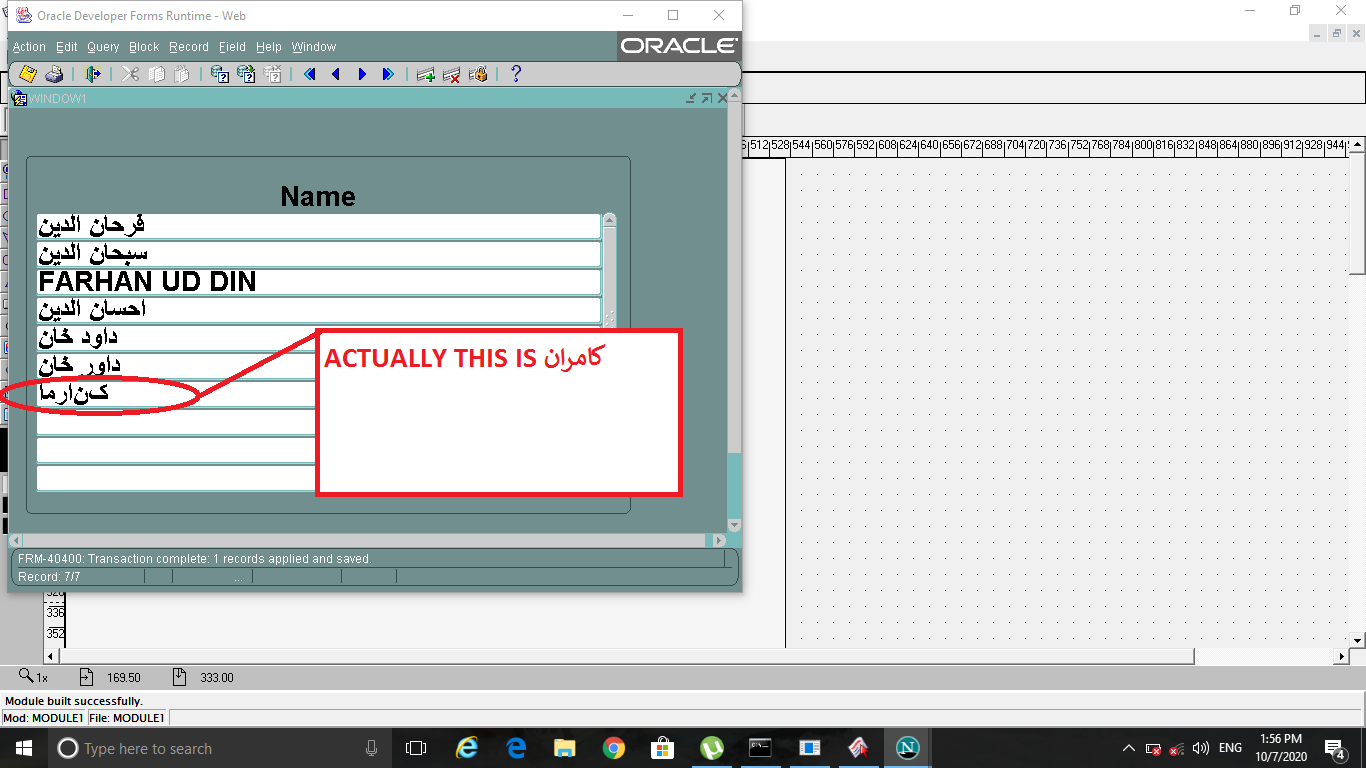Open Google Chrome from the taskbar
The image size is (1366, 768).
pos(613,748)
